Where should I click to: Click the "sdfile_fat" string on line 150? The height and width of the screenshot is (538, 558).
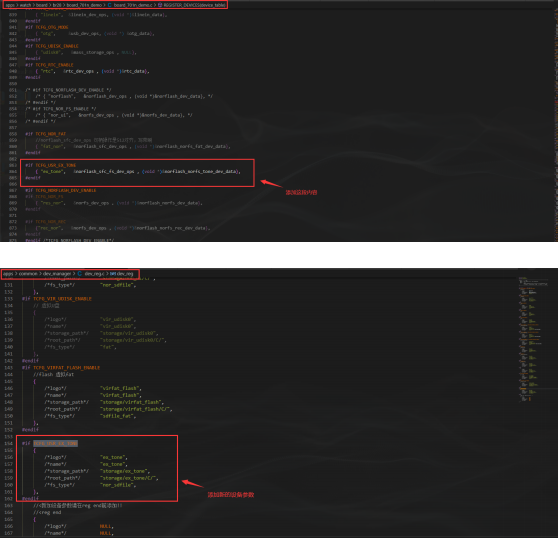pyautogui.click(x=117, y=416)
